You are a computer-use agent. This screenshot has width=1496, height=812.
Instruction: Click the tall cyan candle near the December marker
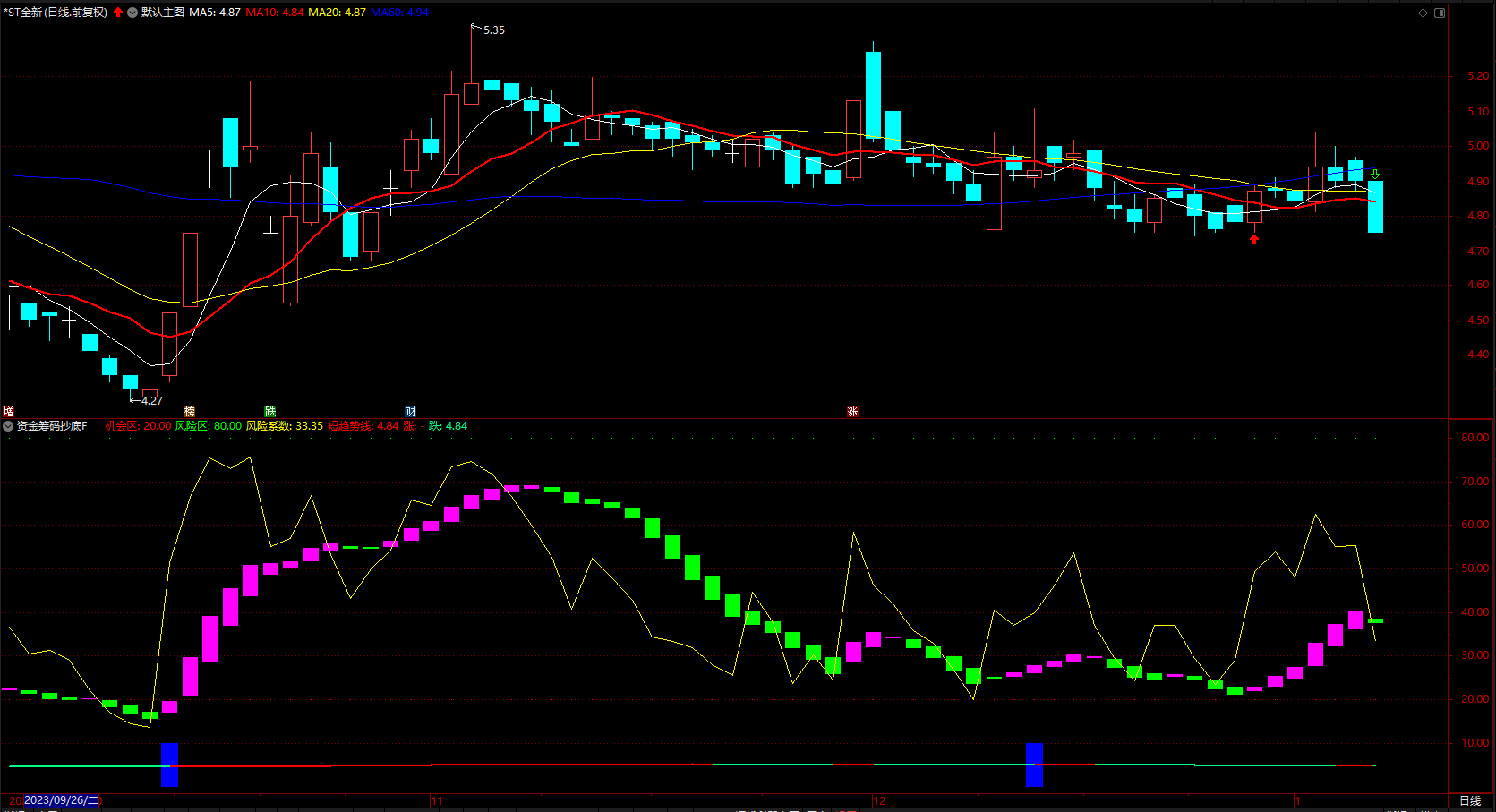click(x=873, y=95)
